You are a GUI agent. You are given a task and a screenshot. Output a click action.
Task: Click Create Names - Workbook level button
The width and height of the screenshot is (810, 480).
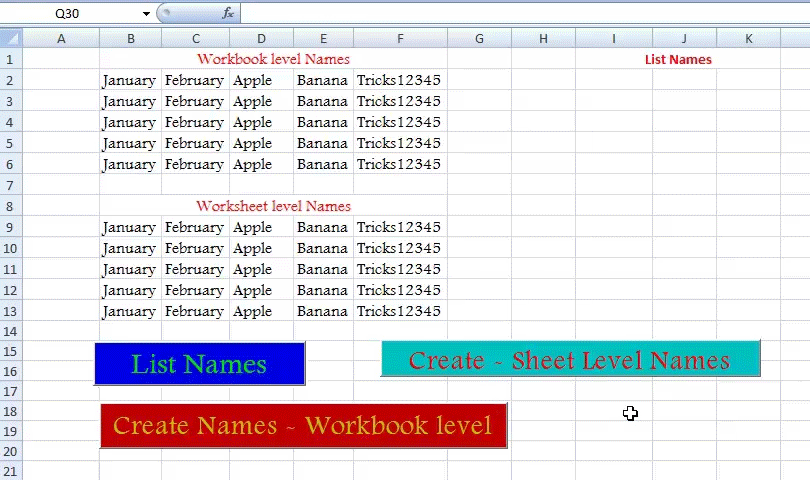[x=304, y=426]
